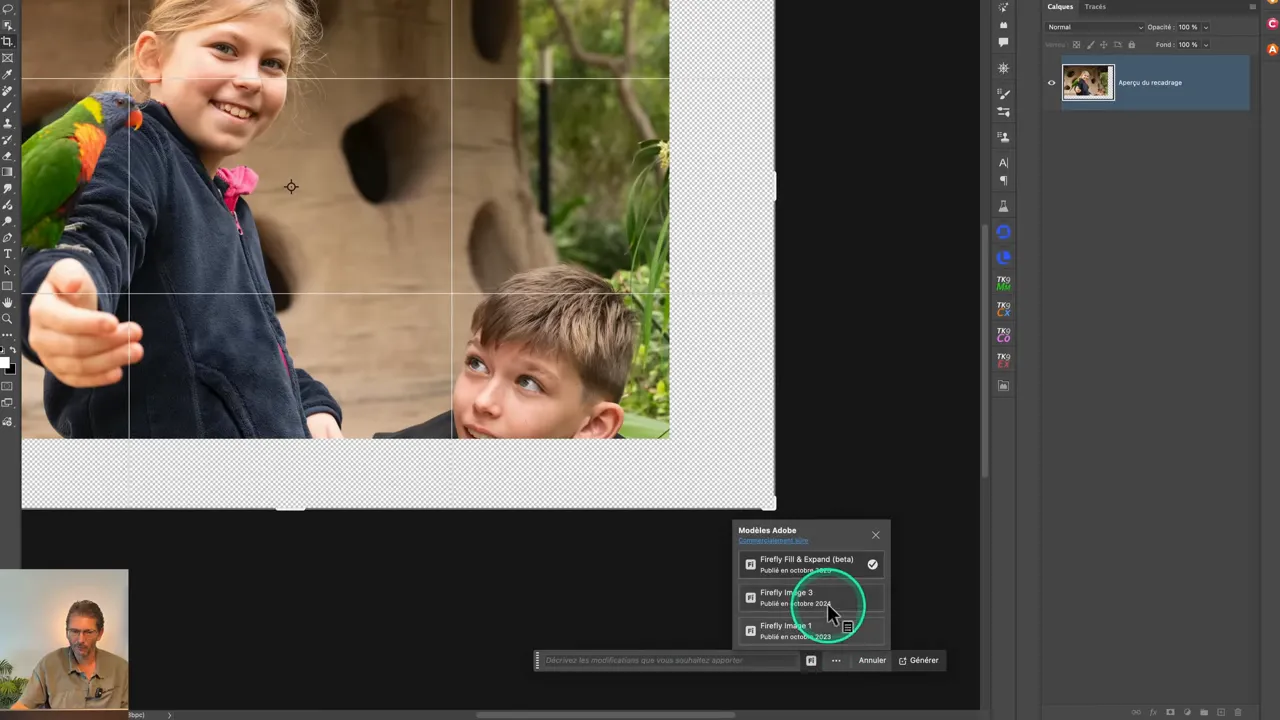
Task: Open the blending mode dropdown set to Normal
Action: coord(1095,27)
